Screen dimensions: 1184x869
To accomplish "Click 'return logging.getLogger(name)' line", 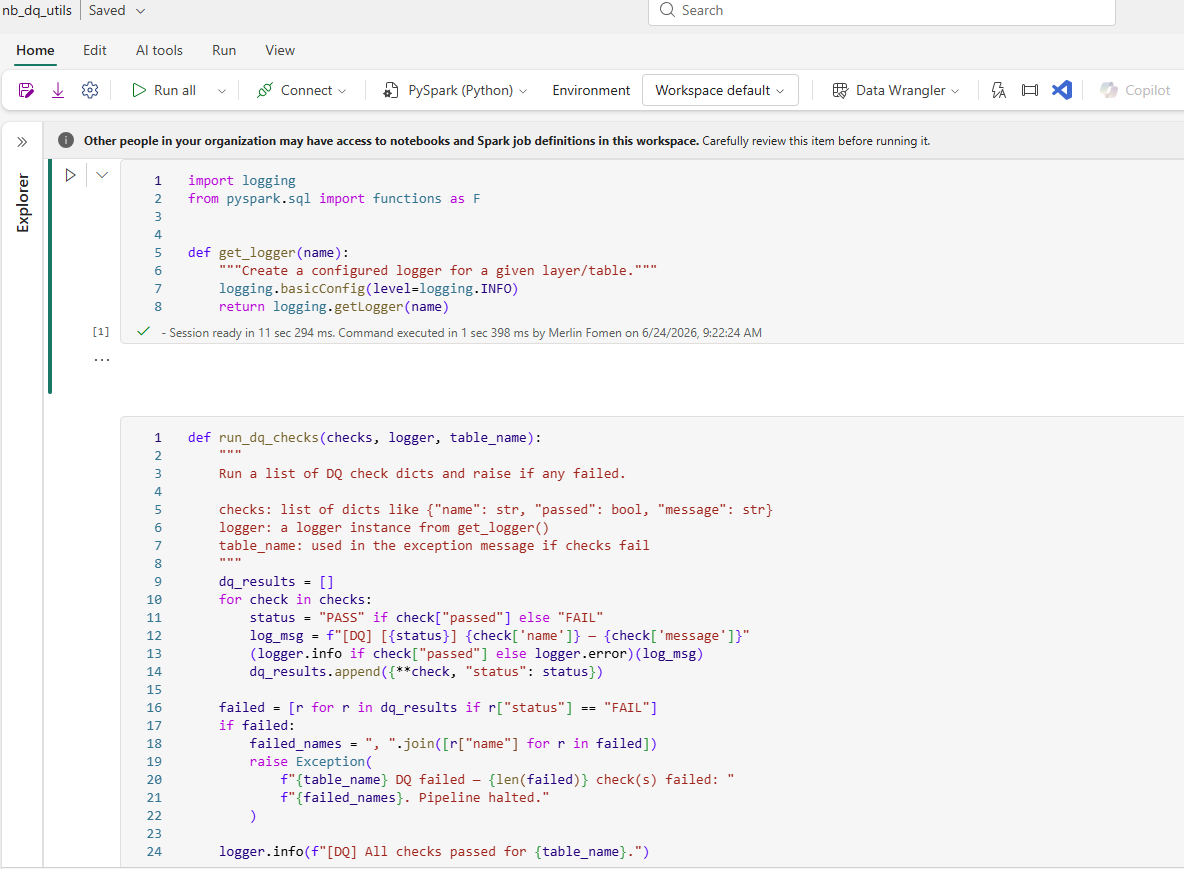I will pyautogui.click(x=334, y=307).
